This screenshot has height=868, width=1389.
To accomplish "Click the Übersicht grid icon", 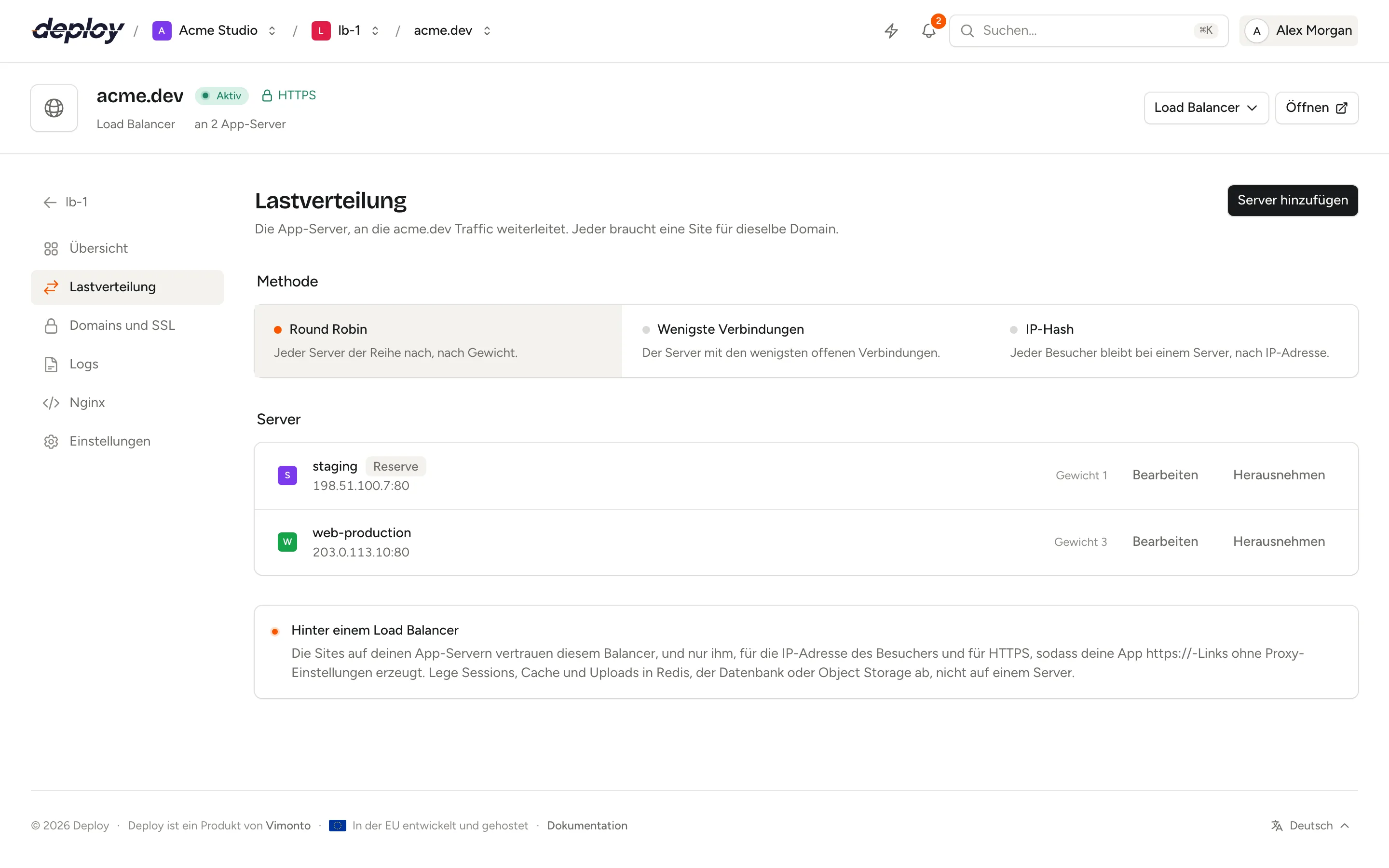I will tap(51, 248).
